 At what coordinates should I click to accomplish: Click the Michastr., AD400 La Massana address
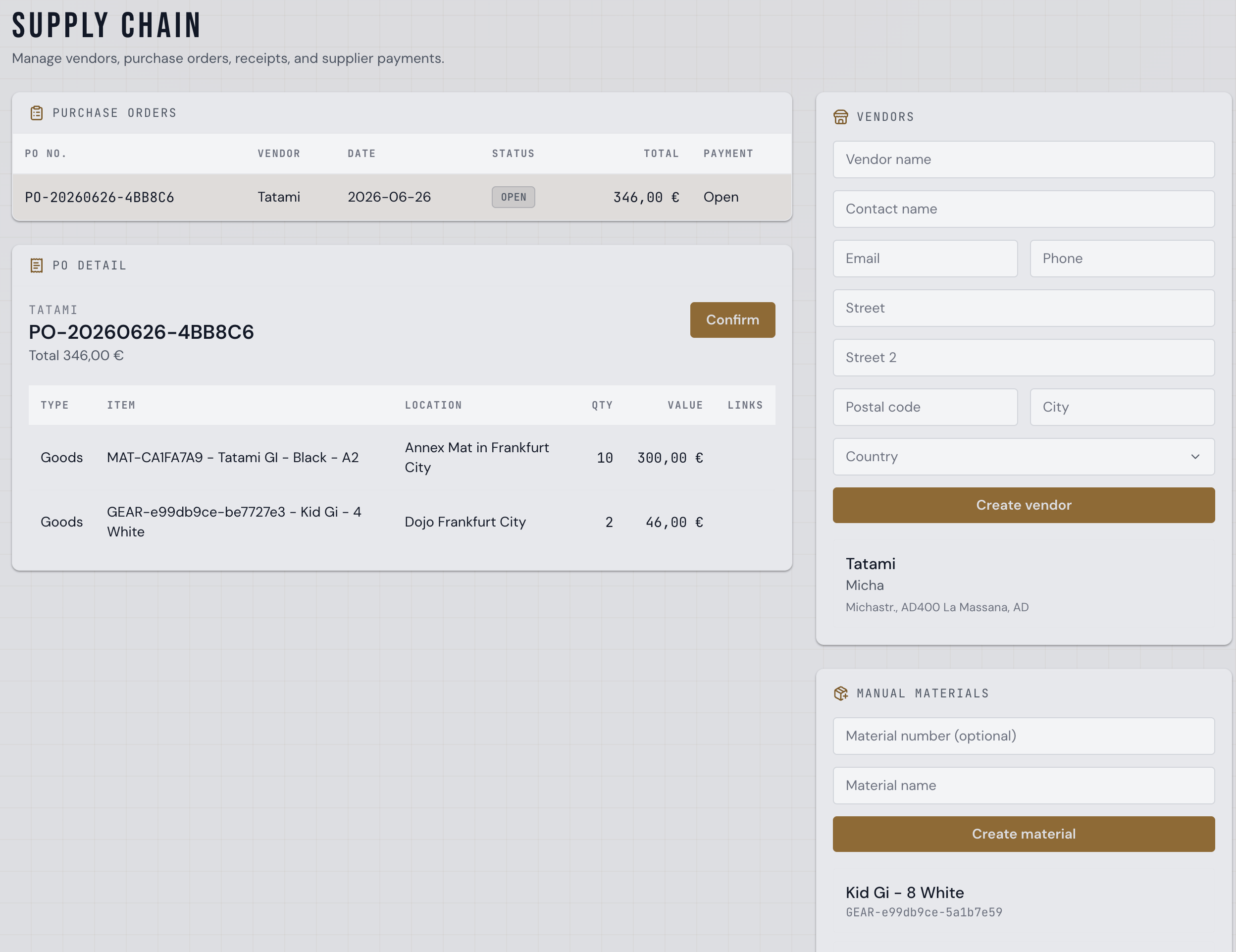pos(937,607)
